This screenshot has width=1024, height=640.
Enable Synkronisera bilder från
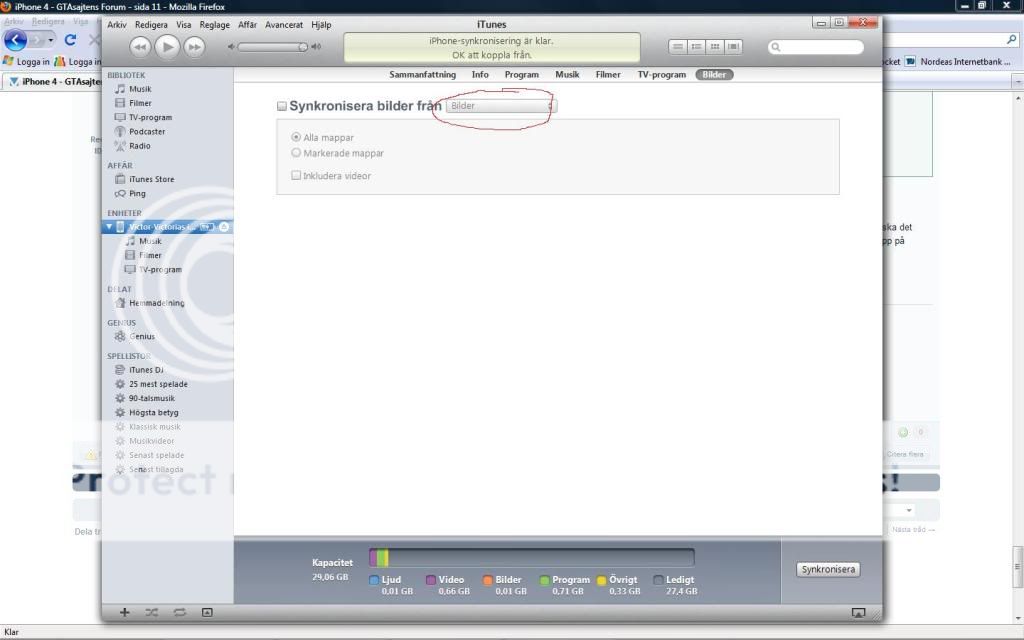(x=282, y=106)
